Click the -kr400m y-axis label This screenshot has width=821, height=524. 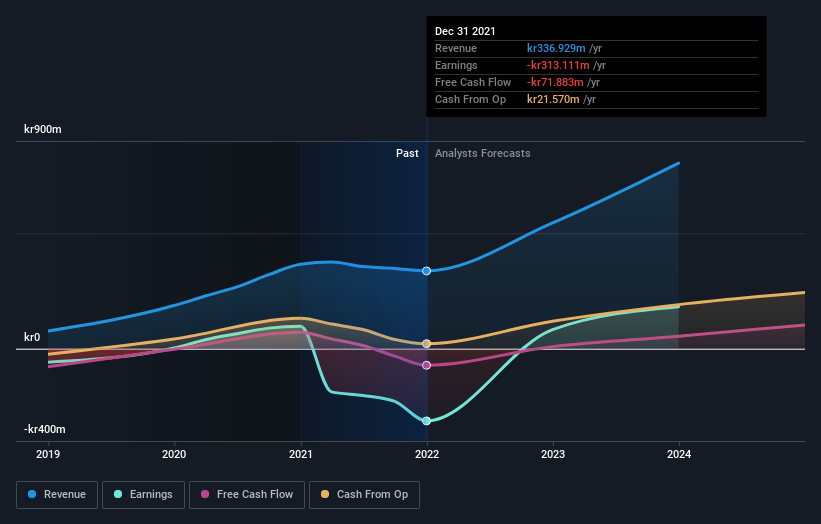tap(45, 429)
